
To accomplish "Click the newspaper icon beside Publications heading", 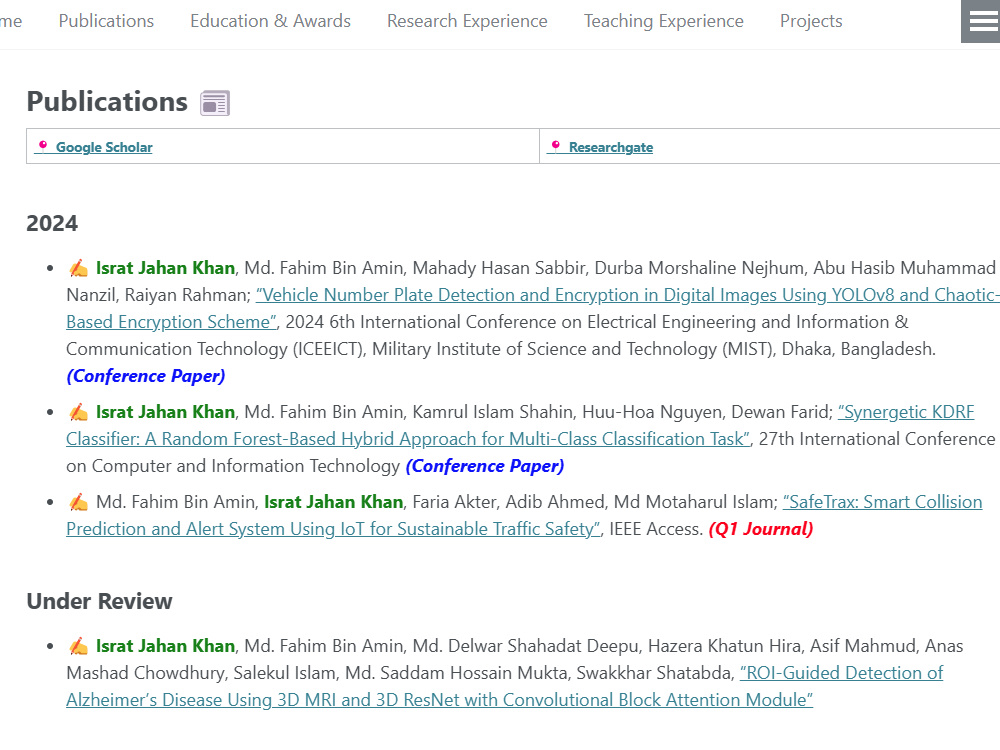I will coord(215,103).
